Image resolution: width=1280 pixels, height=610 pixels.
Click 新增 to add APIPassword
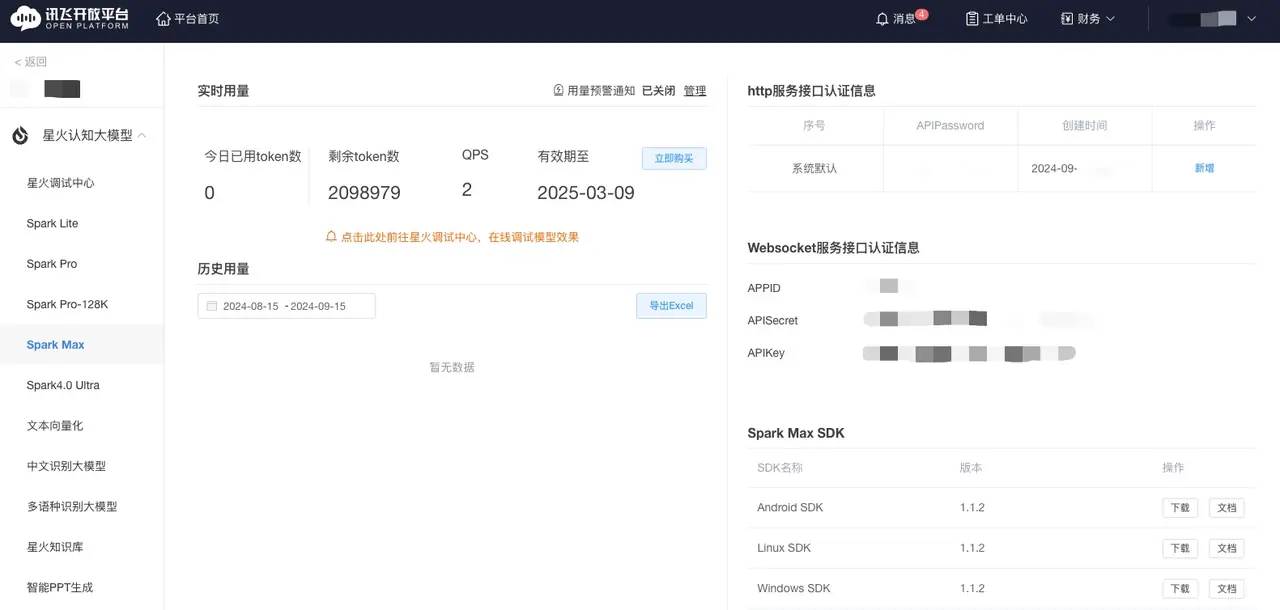1204,169
